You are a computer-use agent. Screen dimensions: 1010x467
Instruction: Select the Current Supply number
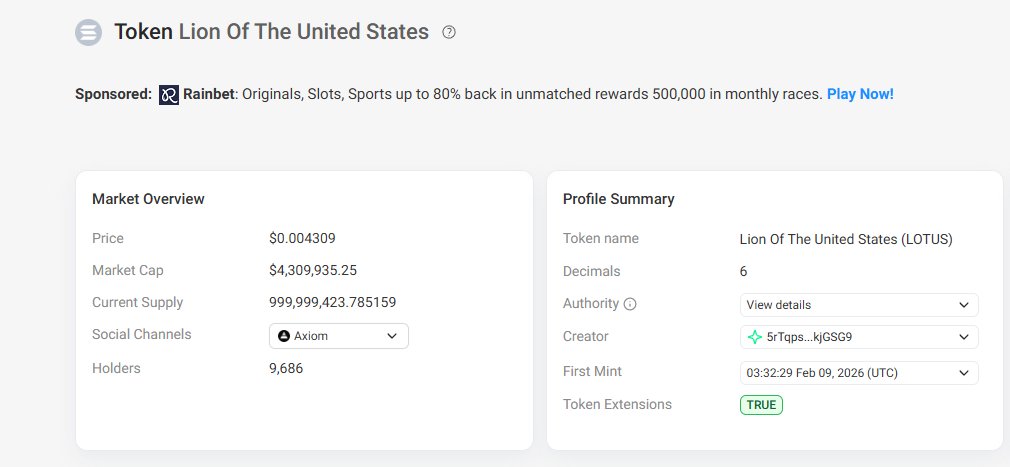(346, 302)
